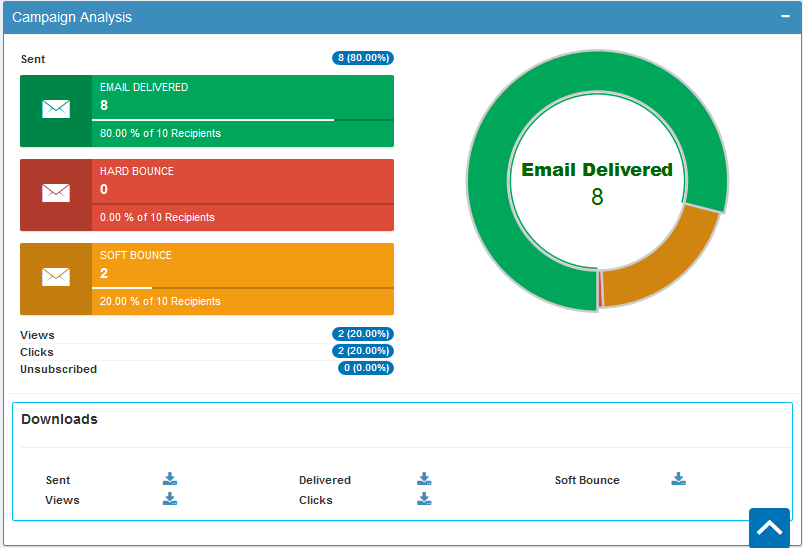Click the Sent 8 (80.00%) badge

pos(363,58)
